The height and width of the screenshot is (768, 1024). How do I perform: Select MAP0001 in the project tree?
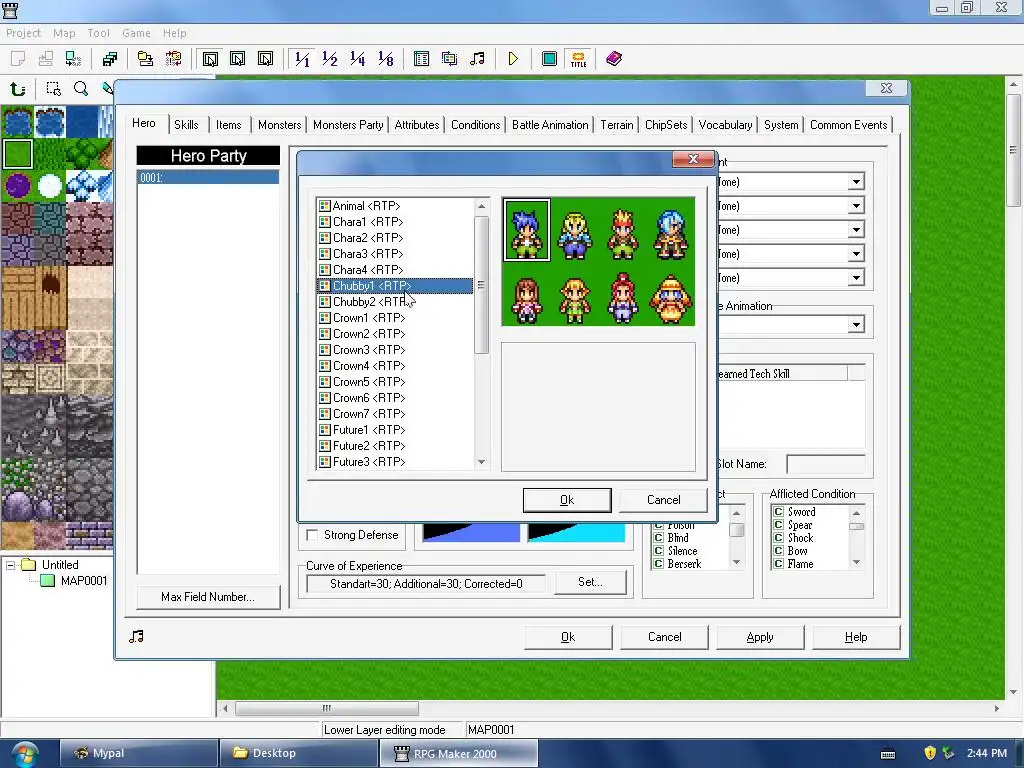coord(83,581)
